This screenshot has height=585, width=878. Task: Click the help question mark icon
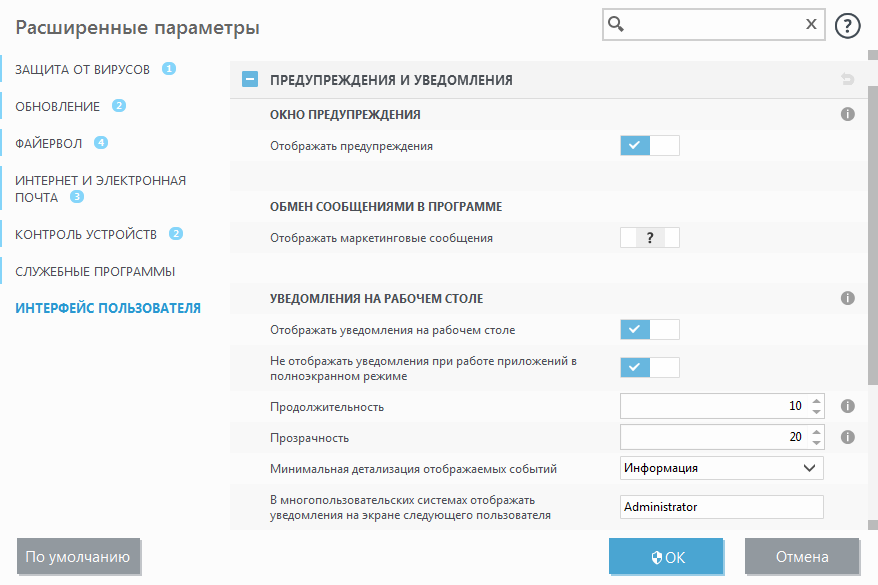coord(847,26)
